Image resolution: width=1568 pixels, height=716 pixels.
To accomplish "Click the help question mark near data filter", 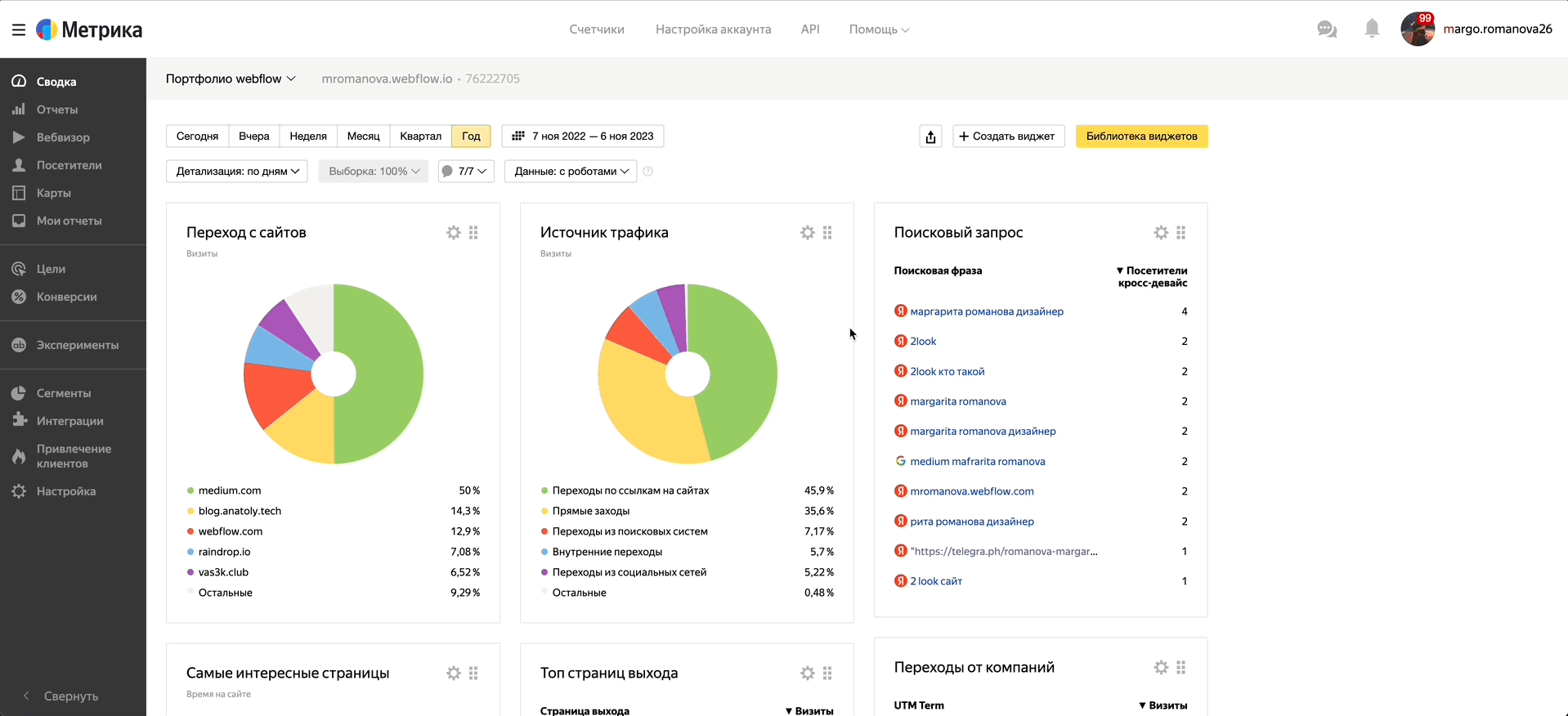I will point(648,172).
